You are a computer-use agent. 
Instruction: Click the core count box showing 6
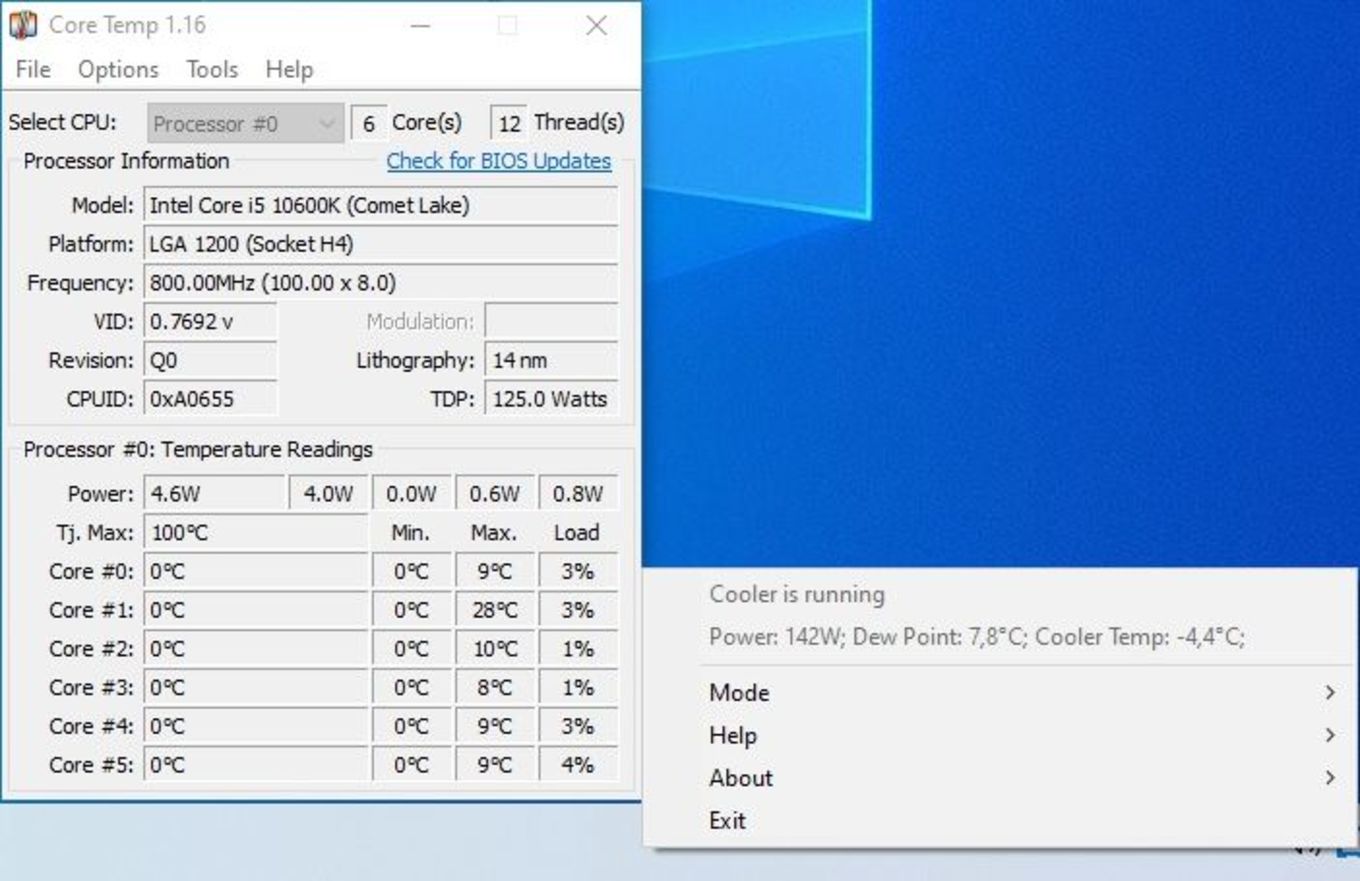pyautogui.click(x=369, y=124)
